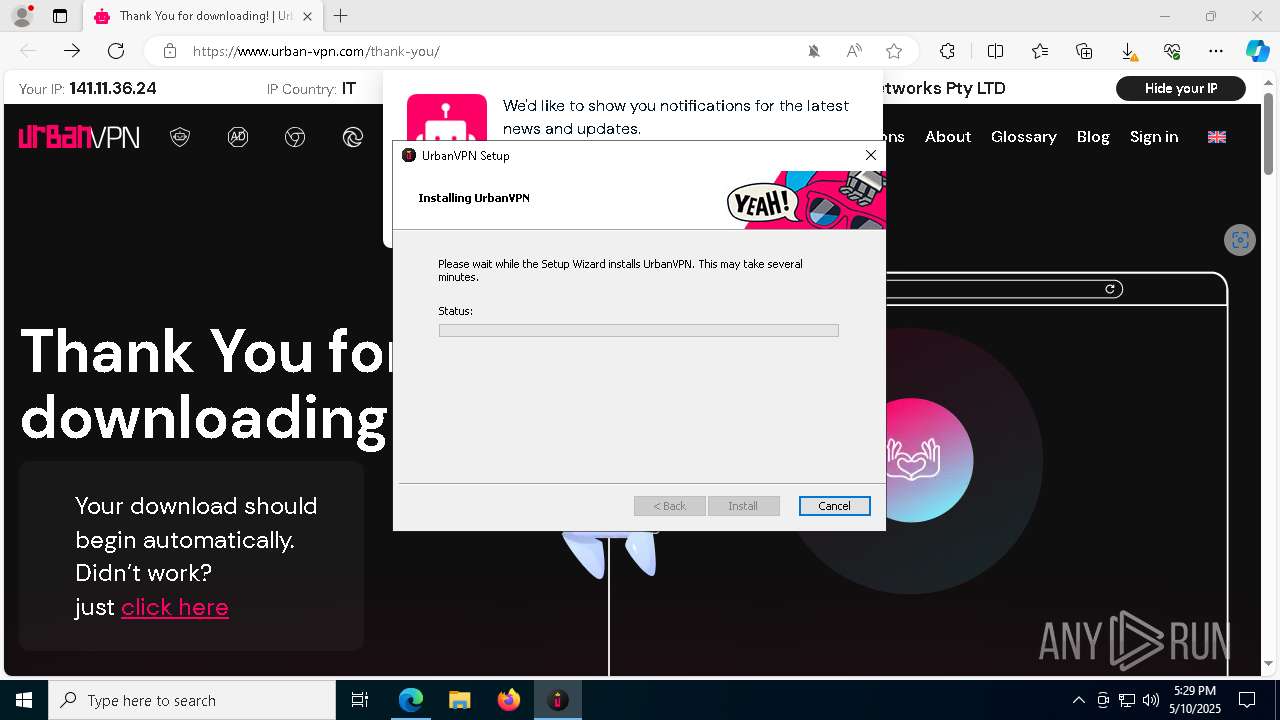The image size is (1280, 720).
Task: Add page to favorites star icon
Action: tap(894, 51)
